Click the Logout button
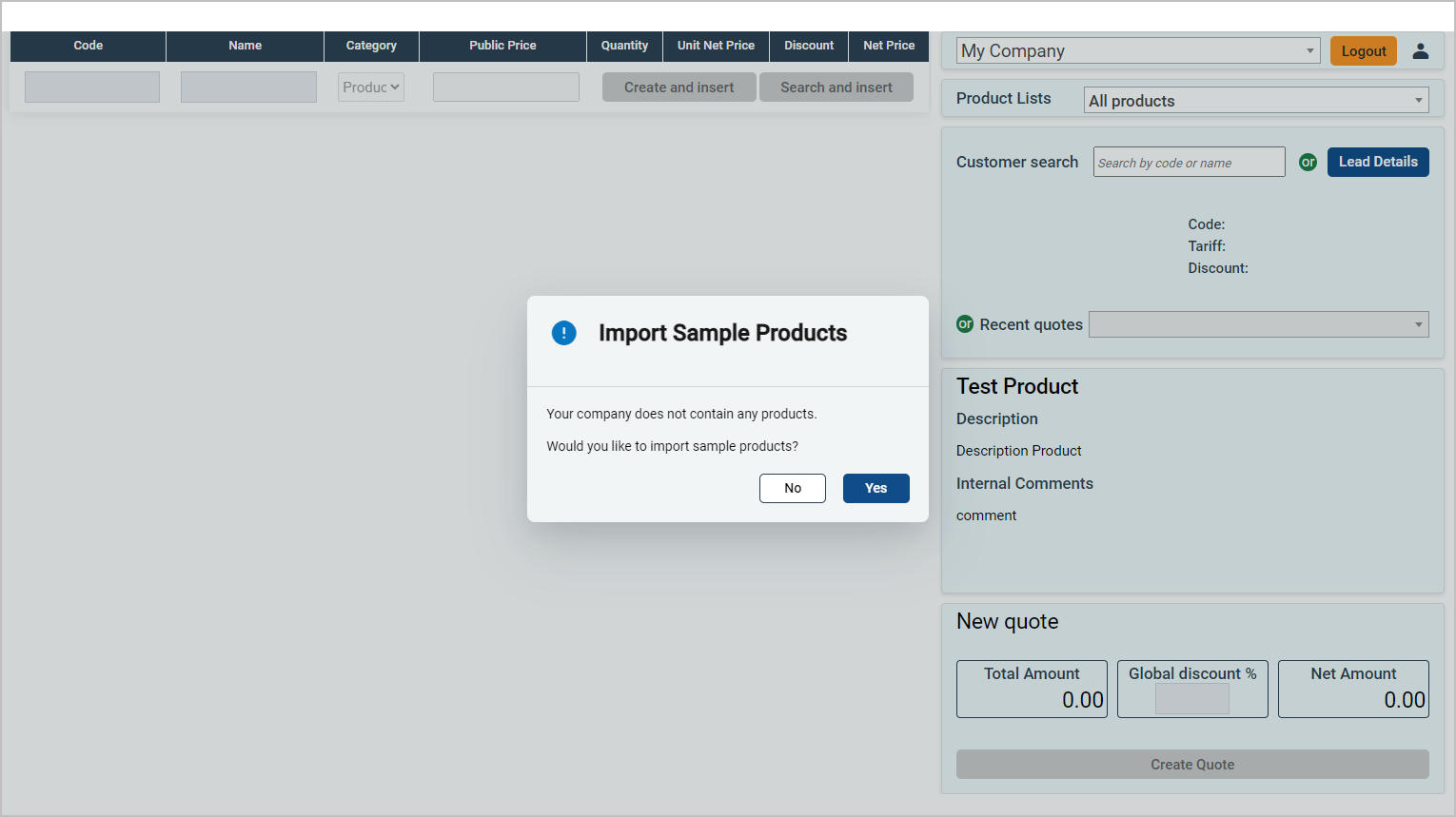This screenshot has height=817, width=1456. [x=1364, y=51]
